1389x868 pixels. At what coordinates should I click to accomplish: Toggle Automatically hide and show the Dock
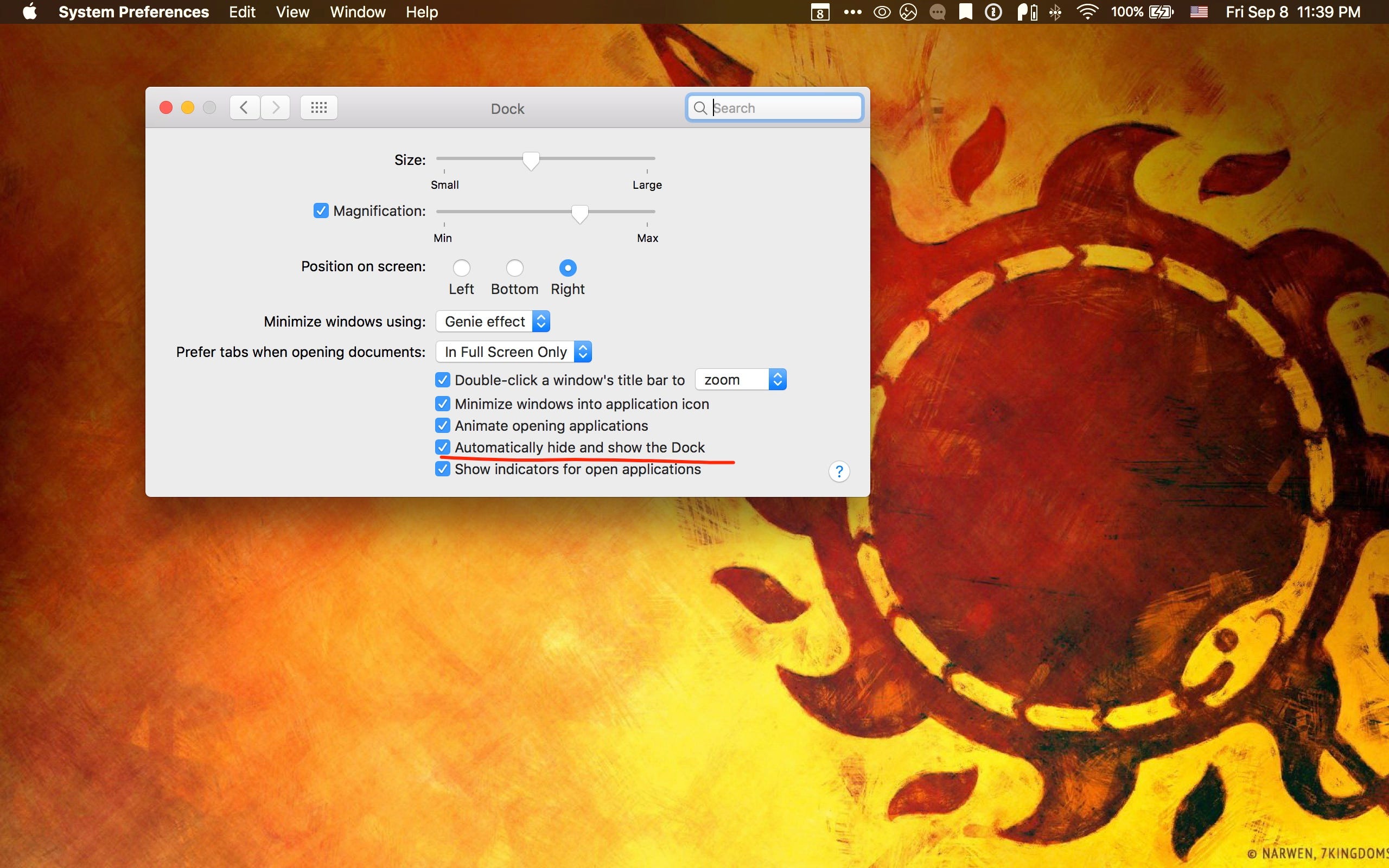tap(443, 446)
